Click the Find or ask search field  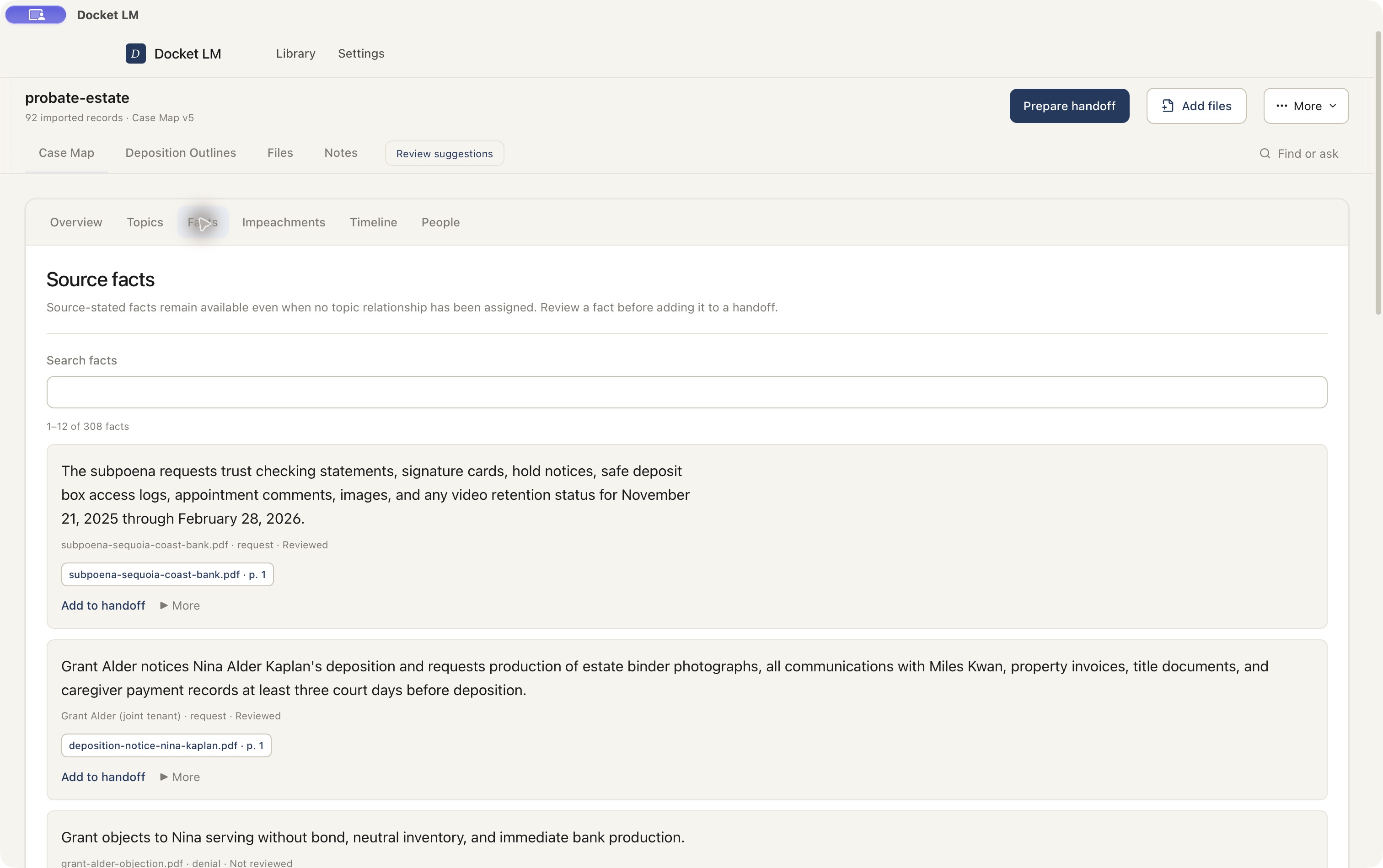coord(1299,153)
